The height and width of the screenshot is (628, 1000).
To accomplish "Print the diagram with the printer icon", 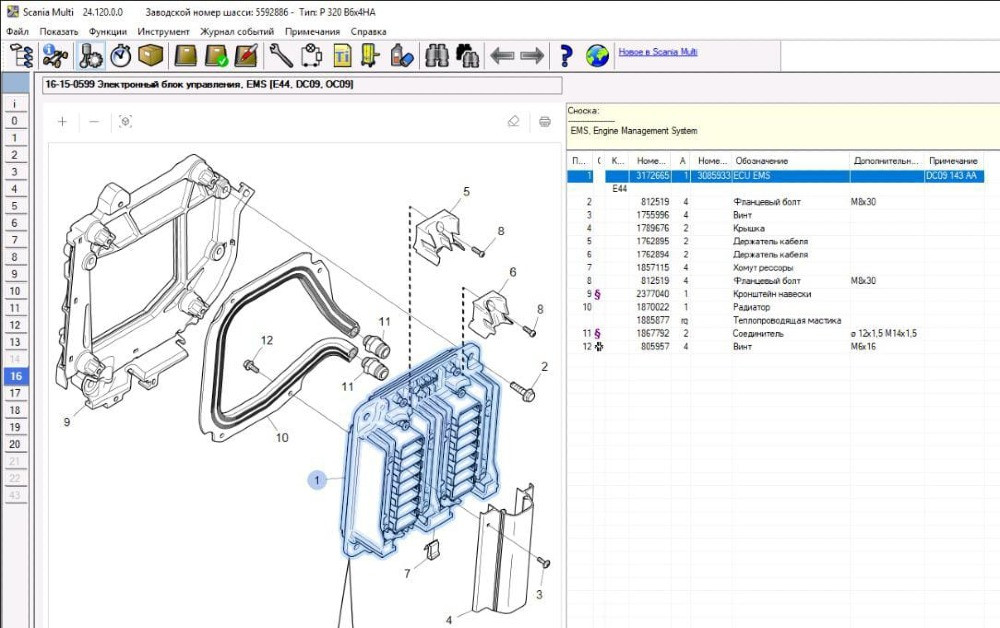I will point(545,121).
